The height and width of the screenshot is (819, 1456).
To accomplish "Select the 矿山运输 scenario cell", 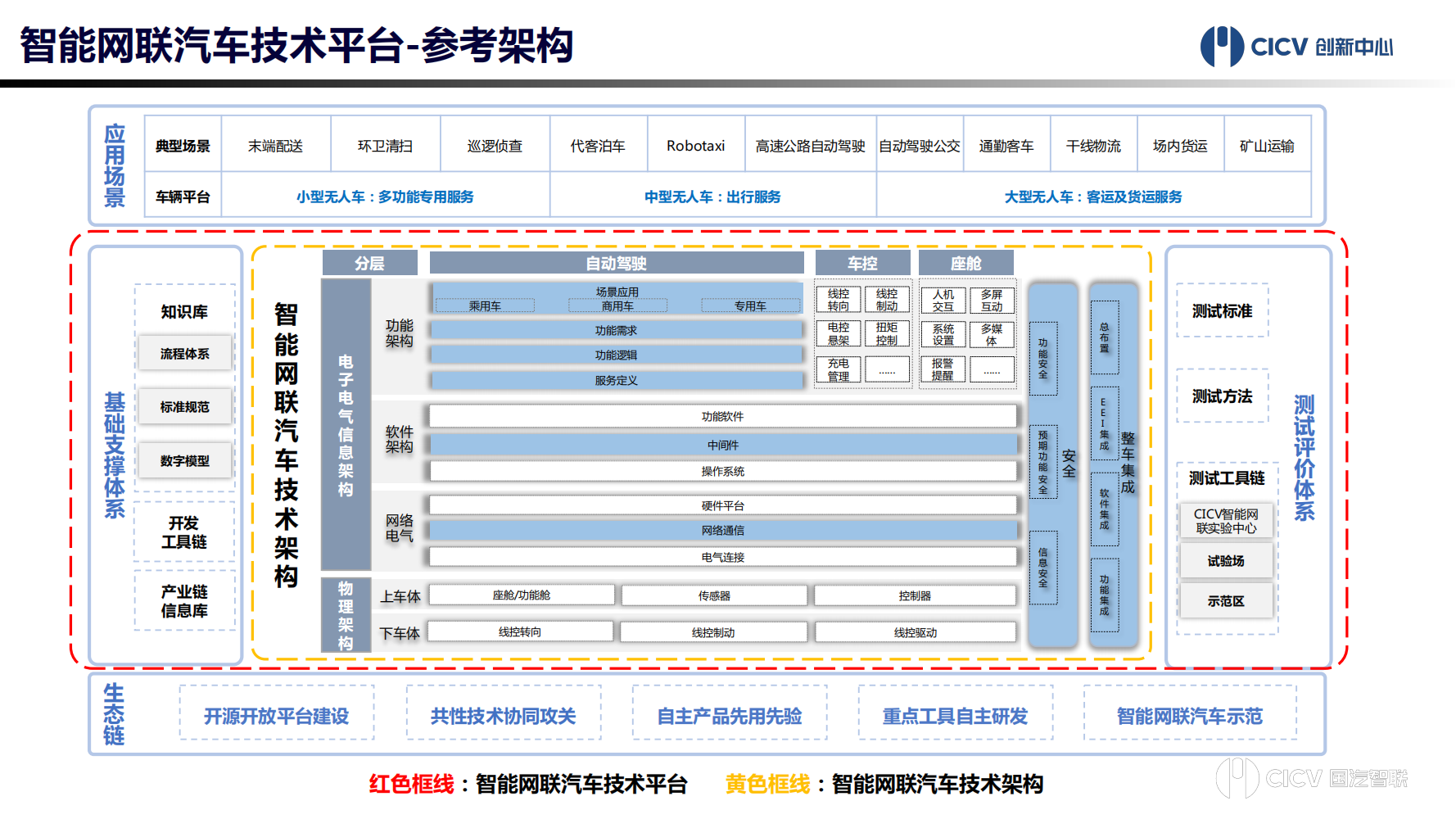I will coord(1267,146).
